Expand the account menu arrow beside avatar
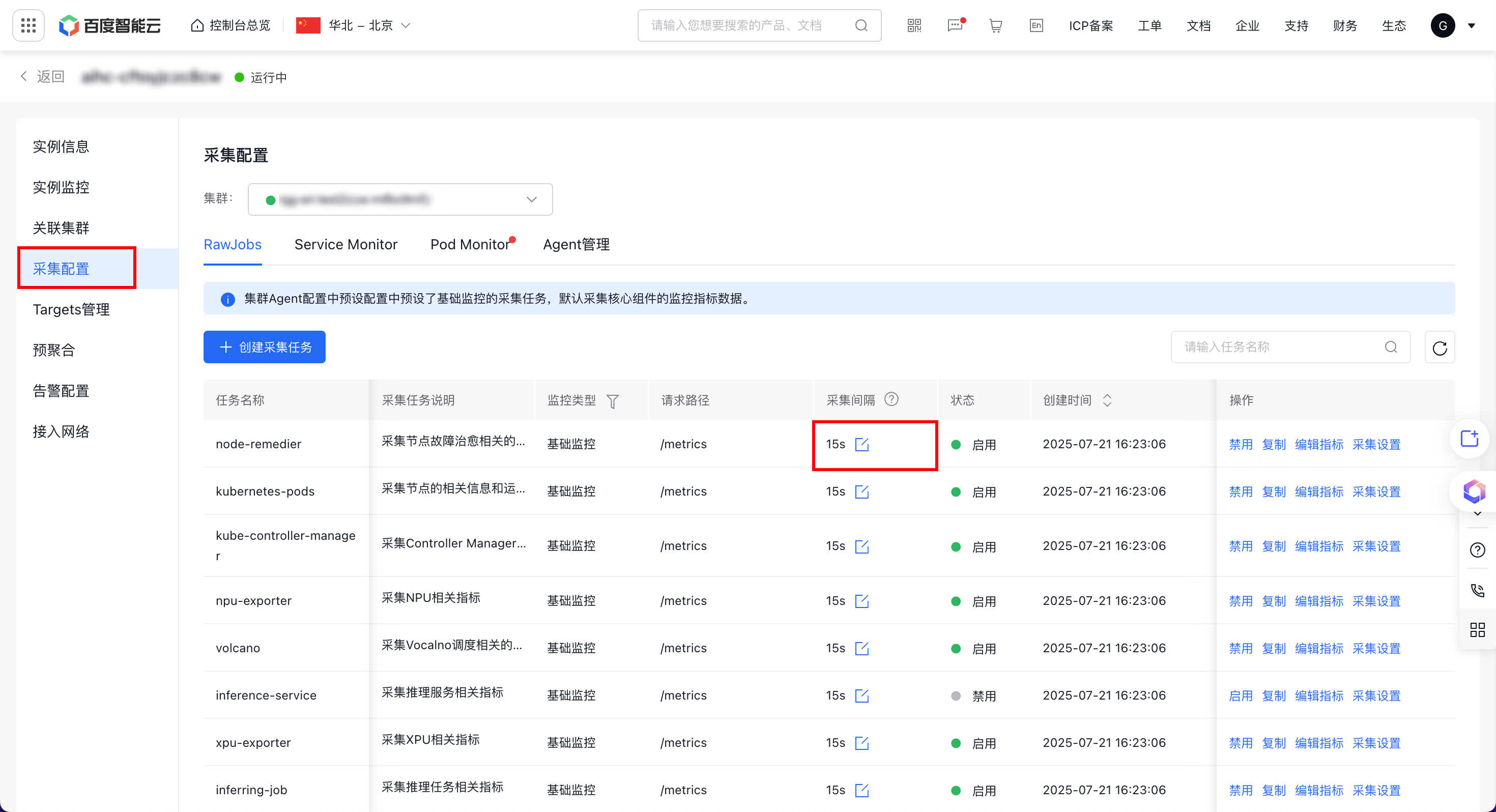The width and height of the screenshot is (1496, 812). [1472, 25]
